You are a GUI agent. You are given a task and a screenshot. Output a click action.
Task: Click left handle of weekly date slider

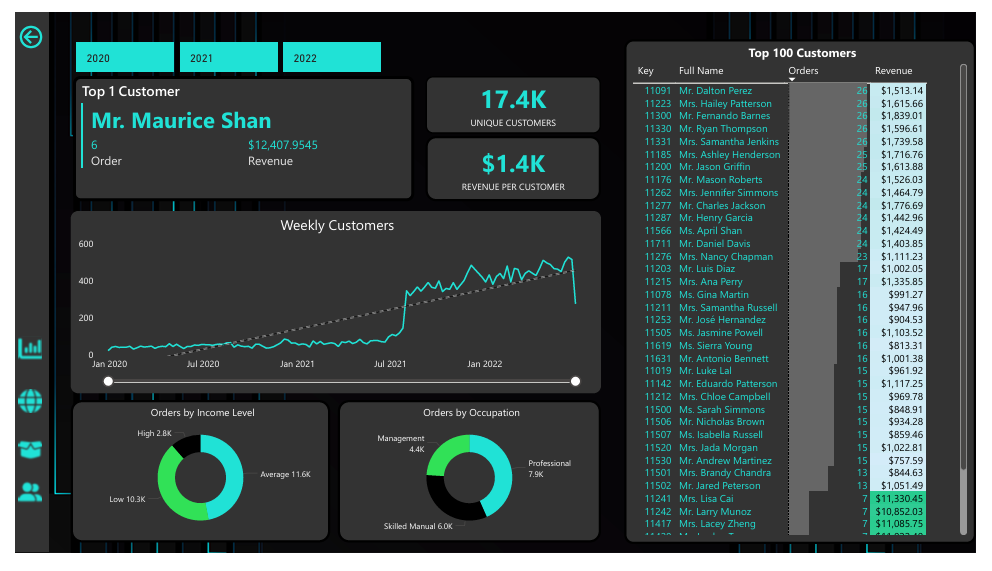pyautogui.click(x=108, y=381)
